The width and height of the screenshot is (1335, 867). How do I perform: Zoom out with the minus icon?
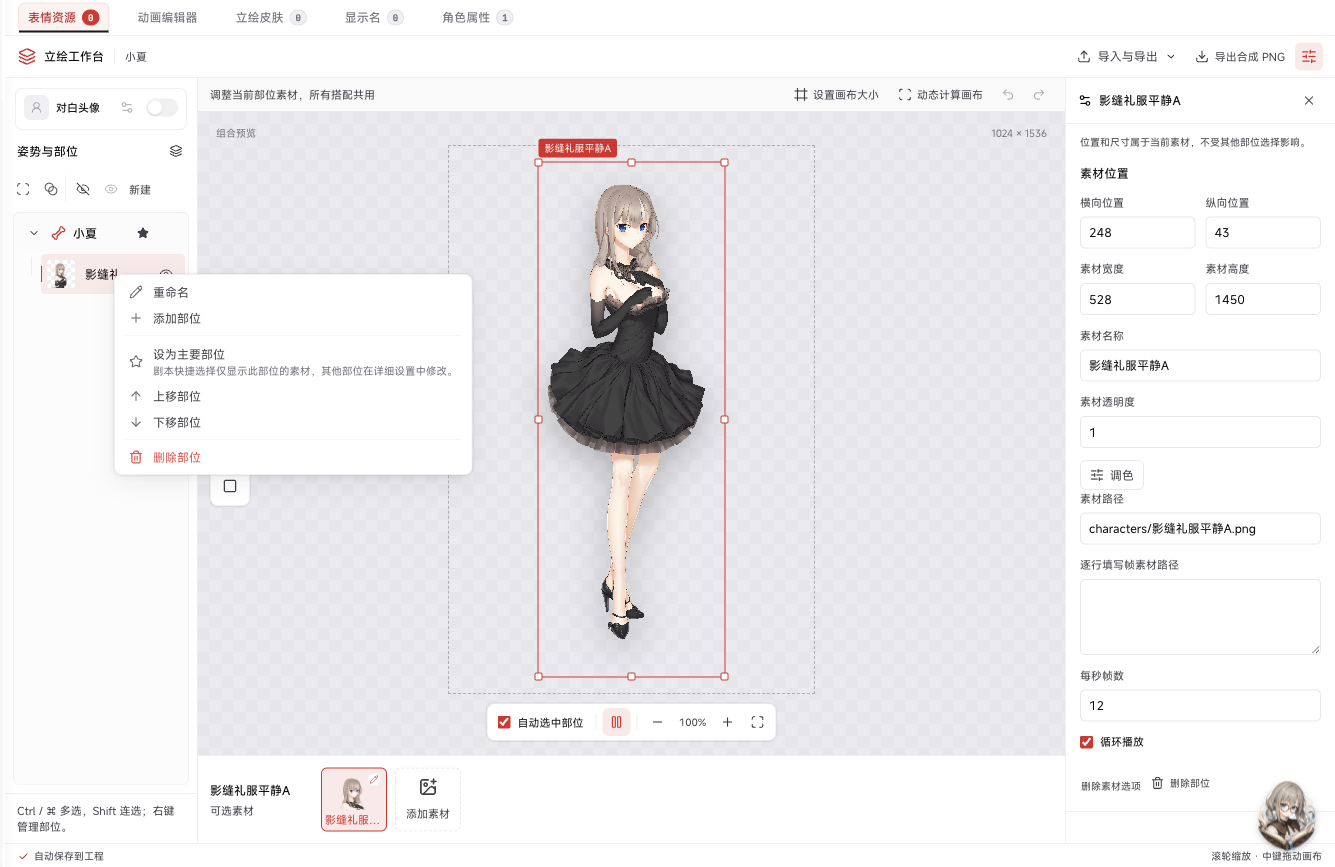(657, 722)
